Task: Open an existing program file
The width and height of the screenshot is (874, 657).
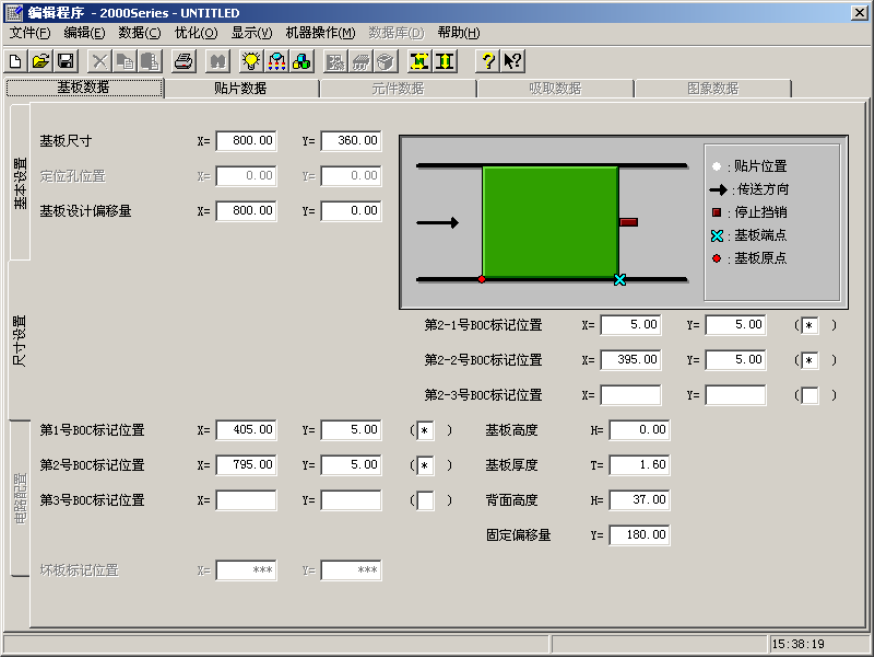Action: (x=41, y=61)
